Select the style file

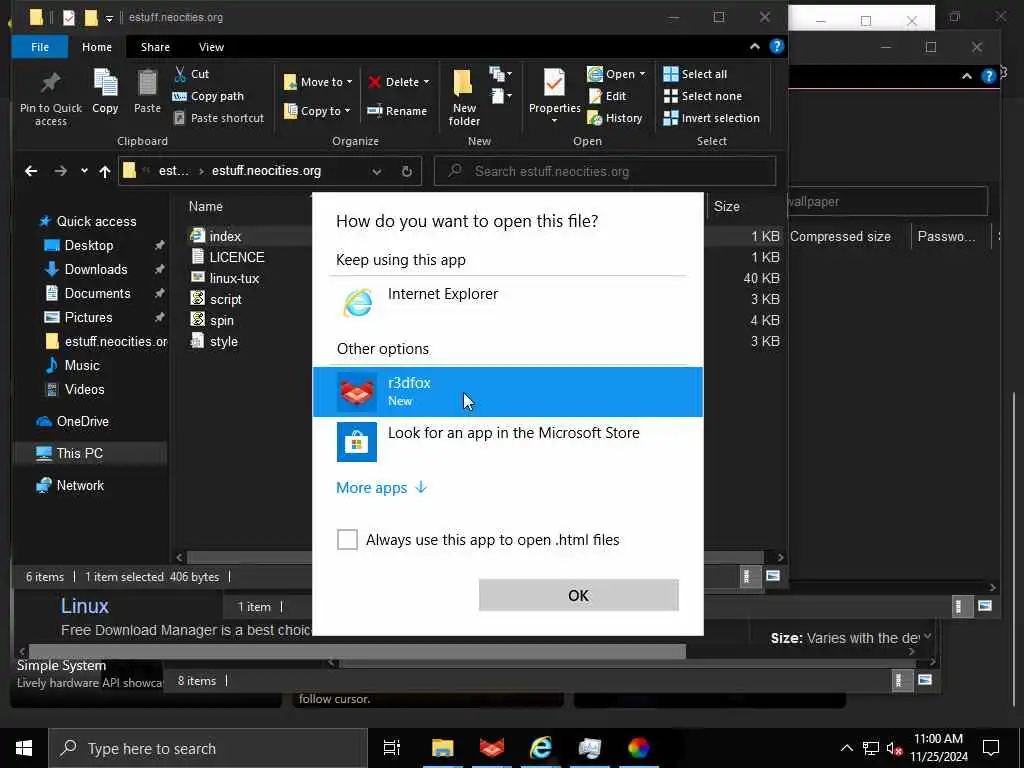click(223, 342)
